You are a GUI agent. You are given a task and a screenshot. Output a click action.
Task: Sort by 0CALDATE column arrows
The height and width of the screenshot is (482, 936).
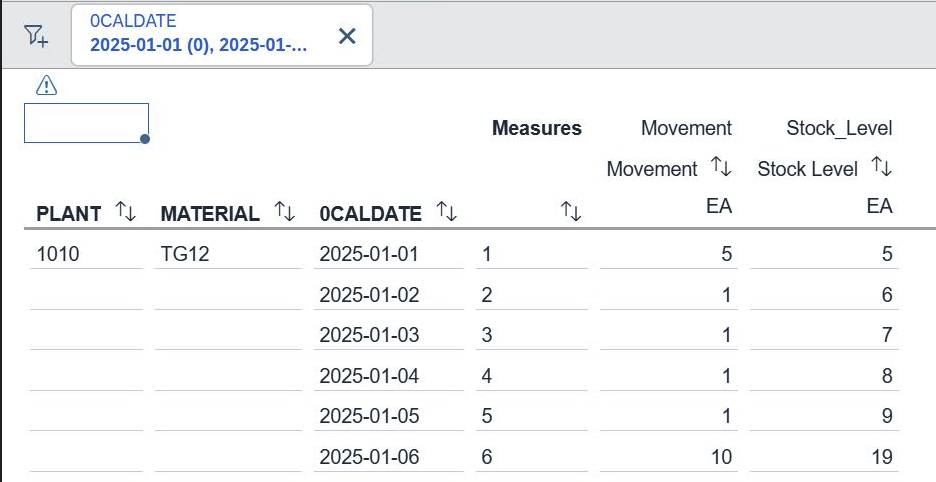tap(446, 212)
